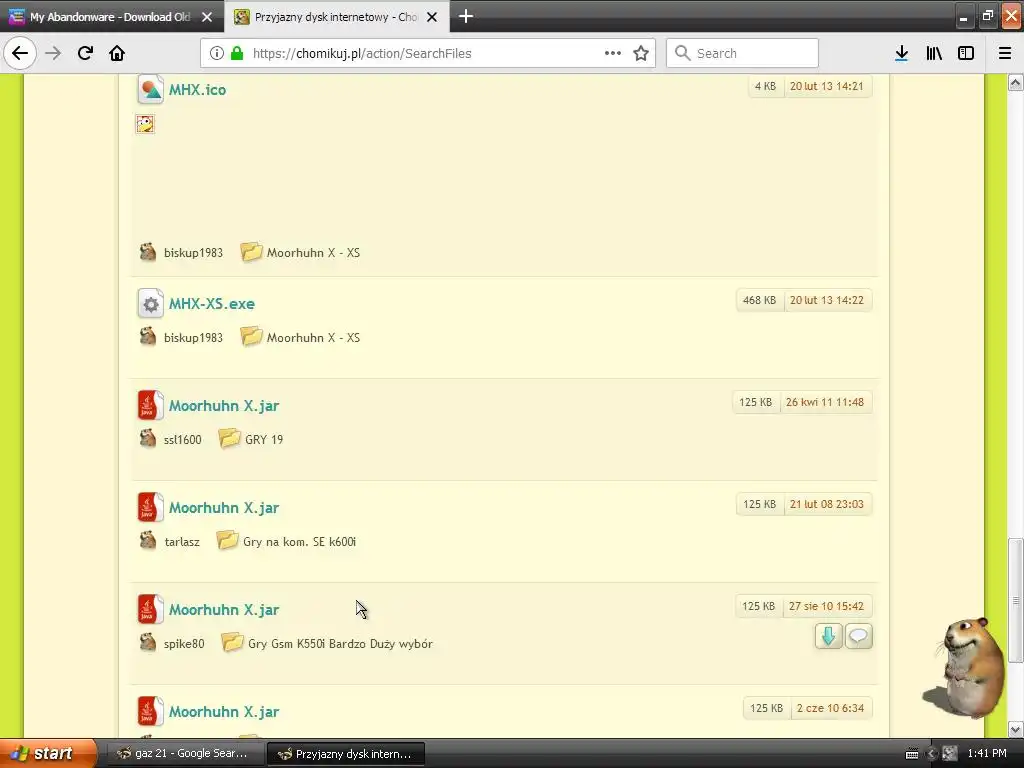Open Moorhuhn X - XS folder under MHX.ico
This screenshot has width=1024, height=768.
point(313,253)
